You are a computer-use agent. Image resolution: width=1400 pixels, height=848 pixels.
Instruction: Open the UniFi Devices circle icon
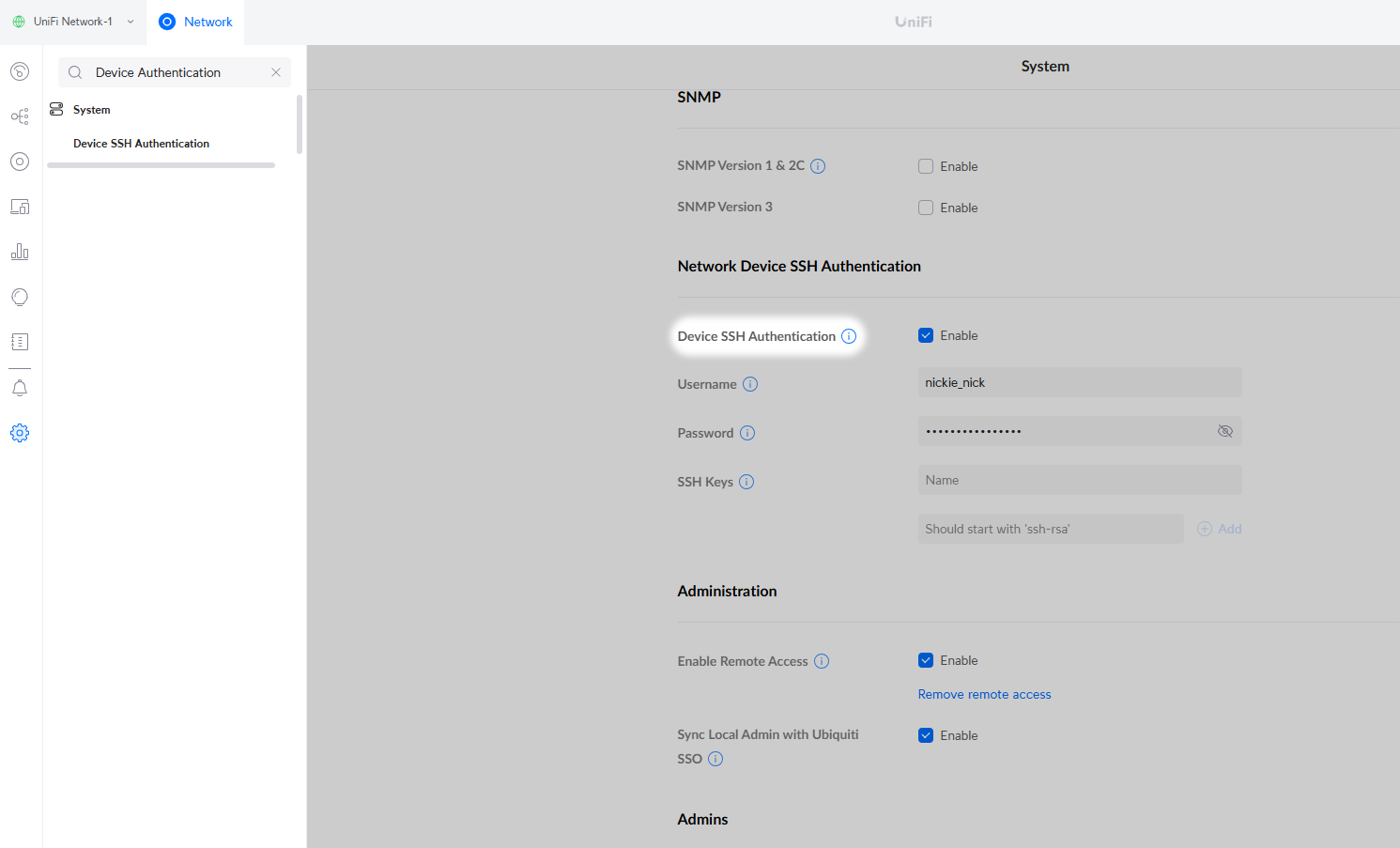click(x=20, y=162)
